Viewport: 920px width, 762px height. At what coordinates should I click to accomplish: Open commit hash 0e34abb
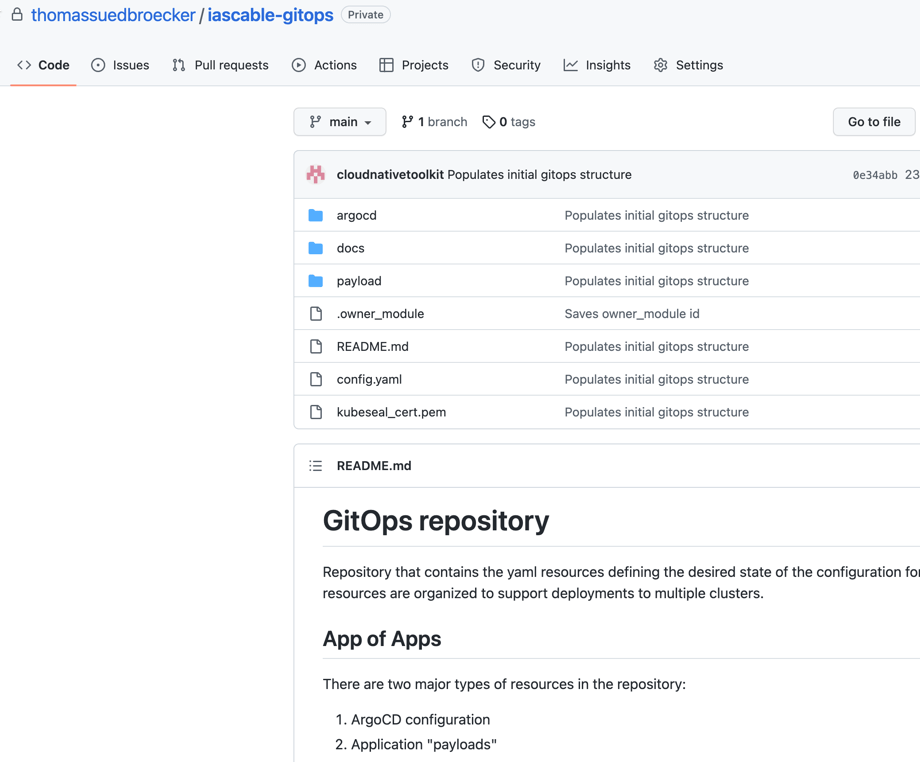pos(875,175)
